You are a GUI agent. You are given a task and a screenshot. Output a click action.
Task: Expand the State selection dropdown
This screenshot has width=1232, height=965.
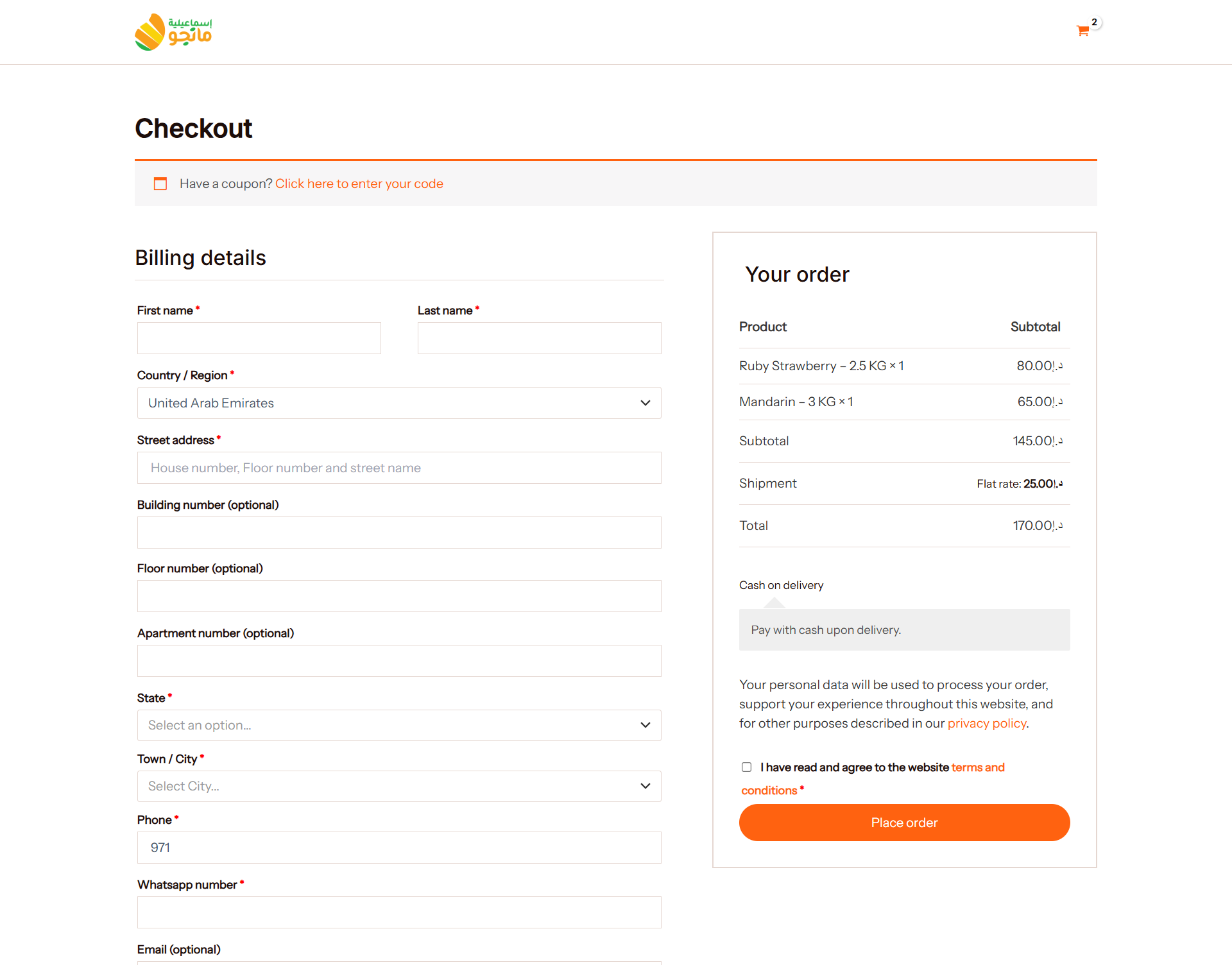(x=398, y=725)
